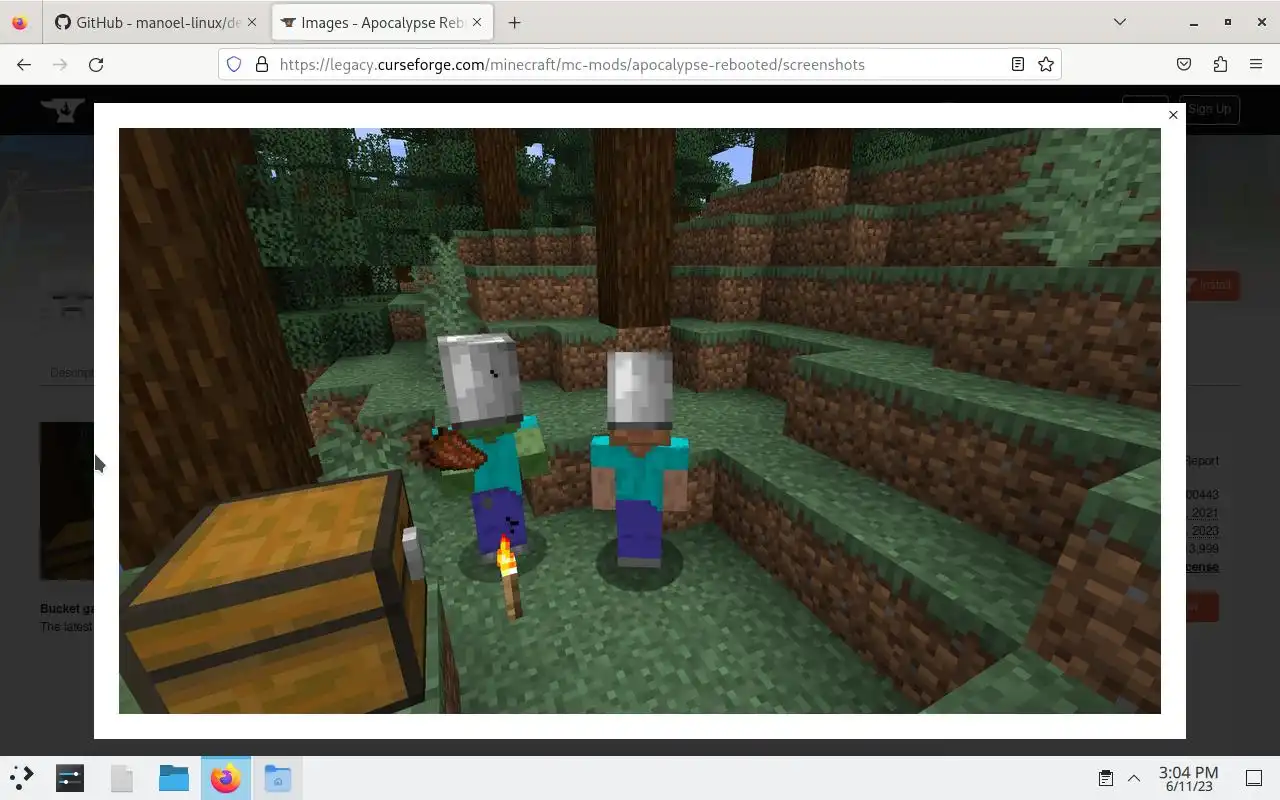Open the clock showing 3:04 PM

click(x=1188, y=778)
